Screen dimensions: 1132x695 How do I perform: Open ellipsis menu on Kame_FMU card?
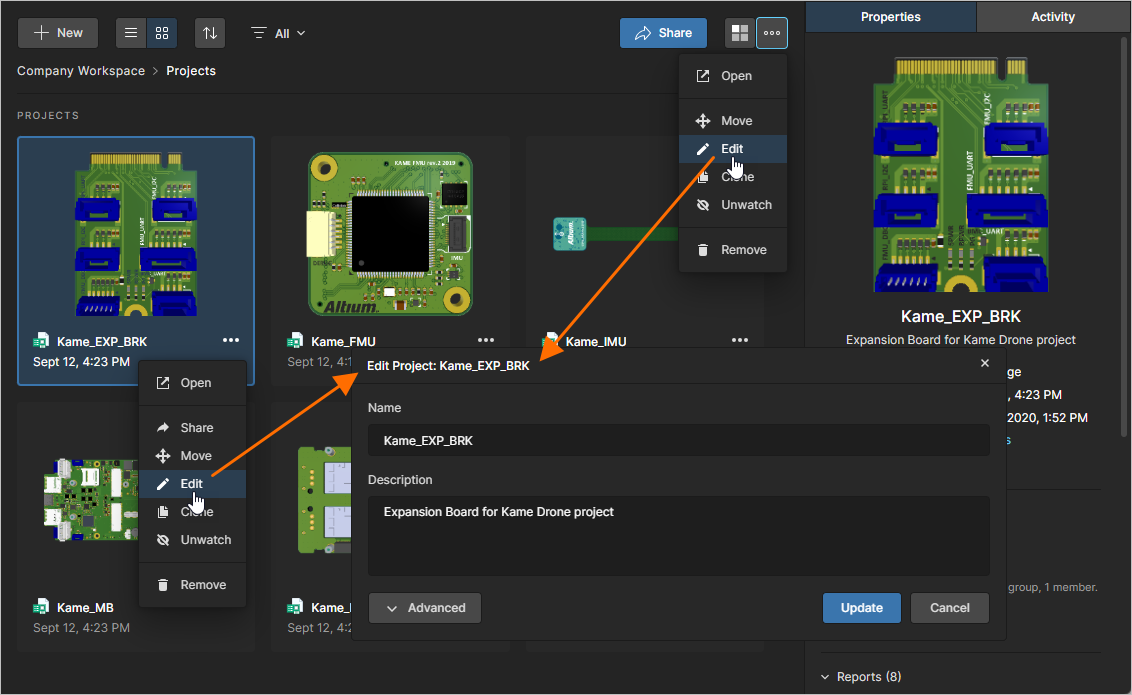click(486, 340)
